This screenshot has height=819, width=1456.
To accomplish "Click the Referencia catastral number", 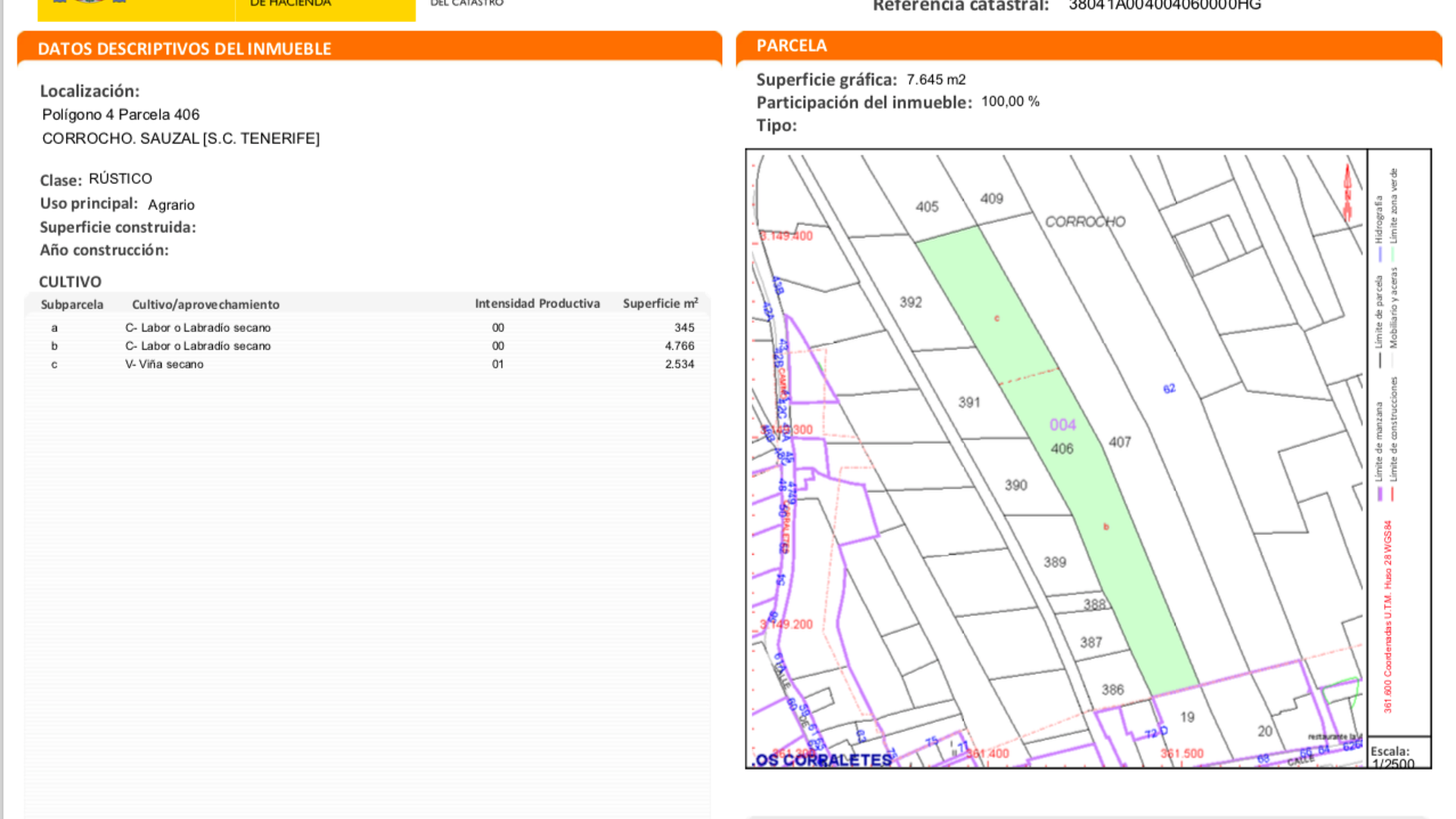I will (1164, 6).
